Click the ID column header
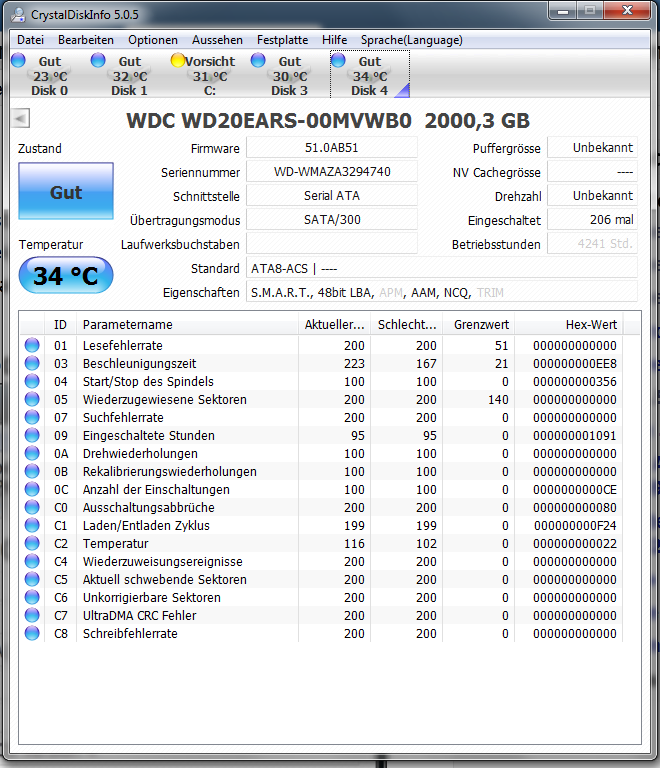Screen dimensions: 660x768 pyautogui.click(x=60, y=325)
